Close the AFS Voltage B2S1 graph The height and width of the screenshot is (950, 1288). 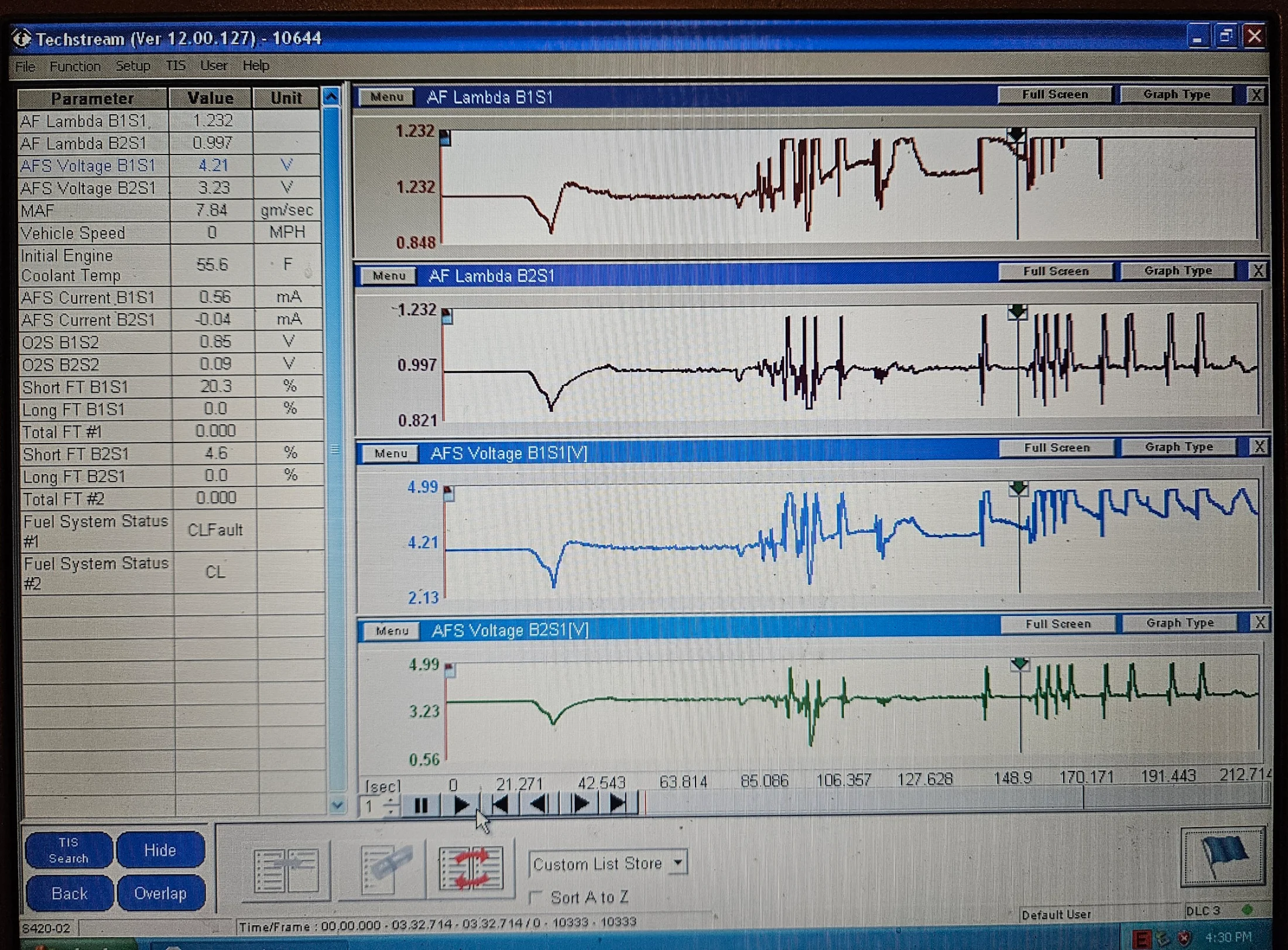click(1260, 623)
